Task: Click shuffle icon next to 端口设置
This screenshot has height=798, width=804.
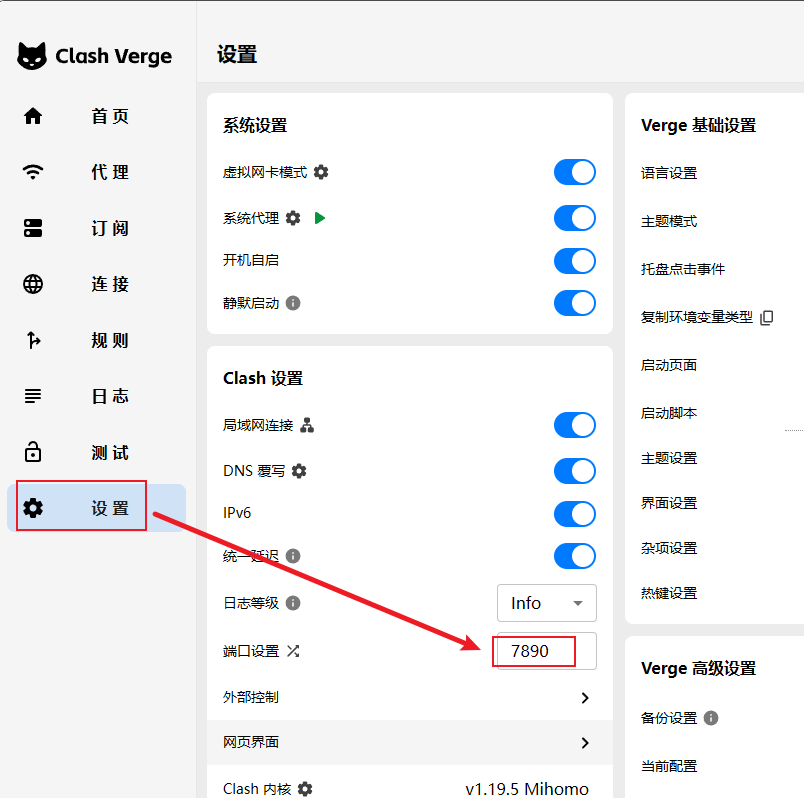Action: pyautogui.click(x=293, y=651)
